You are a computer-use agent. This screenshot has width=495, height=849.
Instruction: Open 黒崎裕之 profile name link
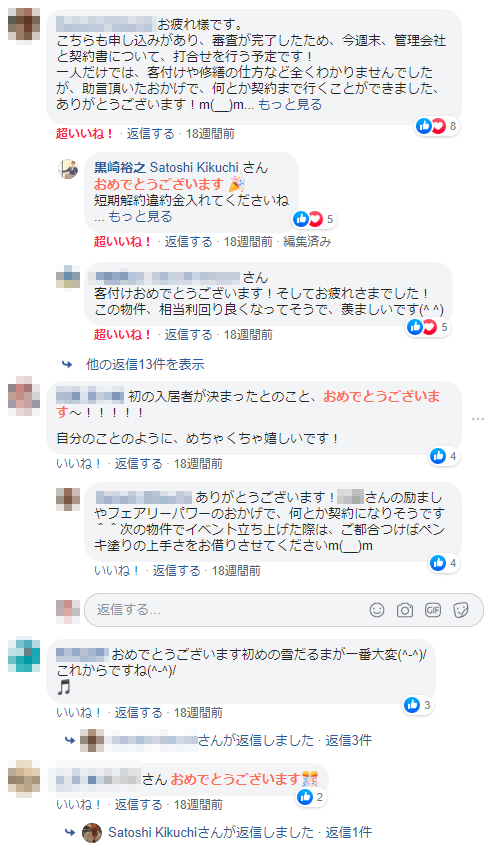(120, 168)
